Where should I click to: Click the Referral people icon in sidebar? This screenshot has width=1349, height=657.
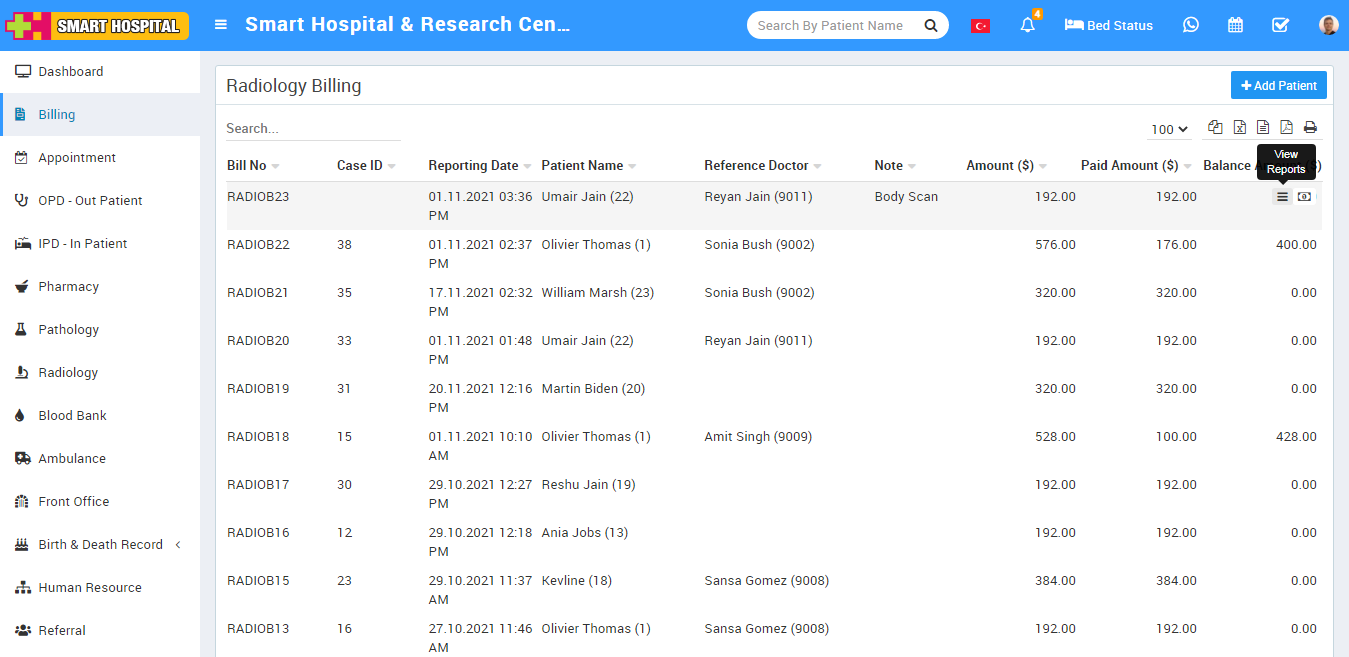[x=23, y=631]
